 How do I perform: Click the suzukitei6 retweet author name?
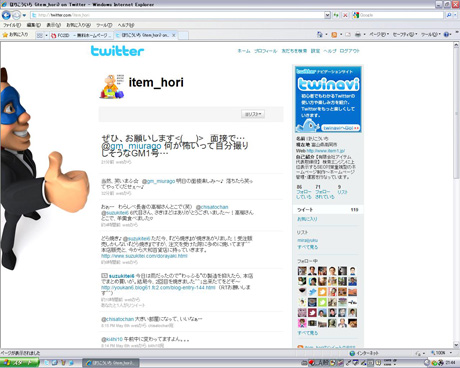pyautogui.click(x=121, y=276)
